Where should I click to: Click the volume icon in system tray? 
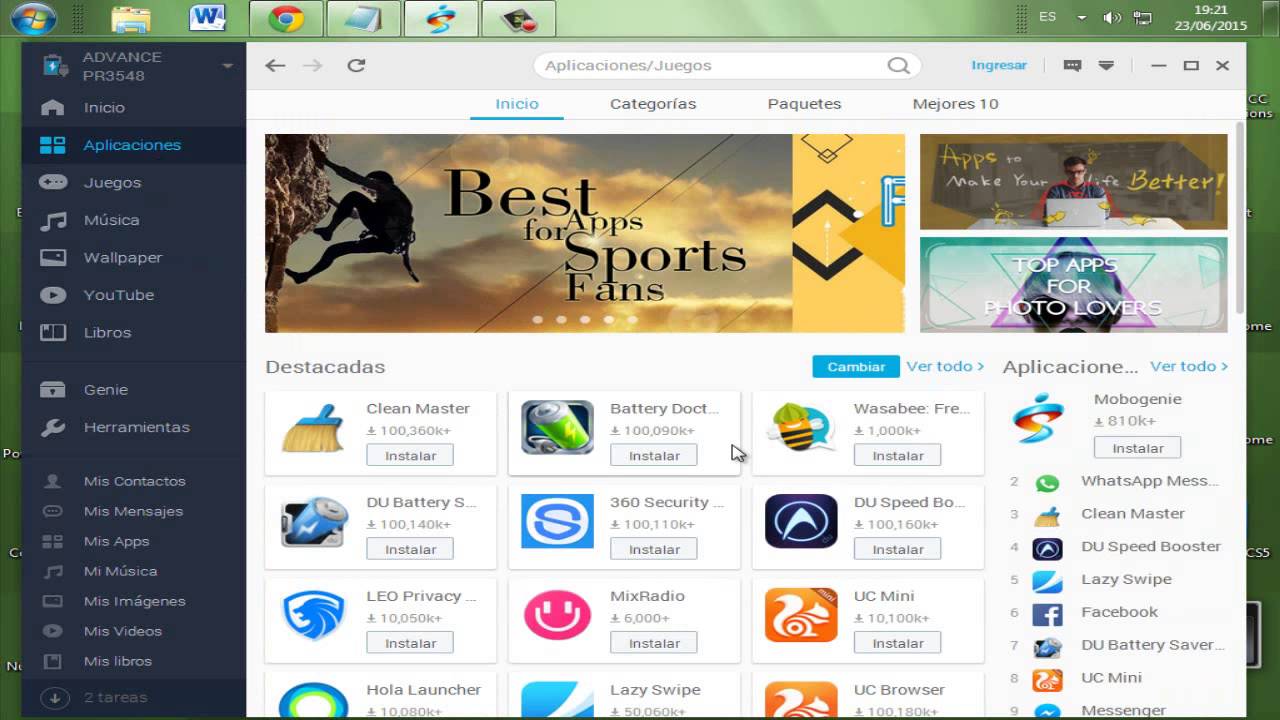point(1111,18)
